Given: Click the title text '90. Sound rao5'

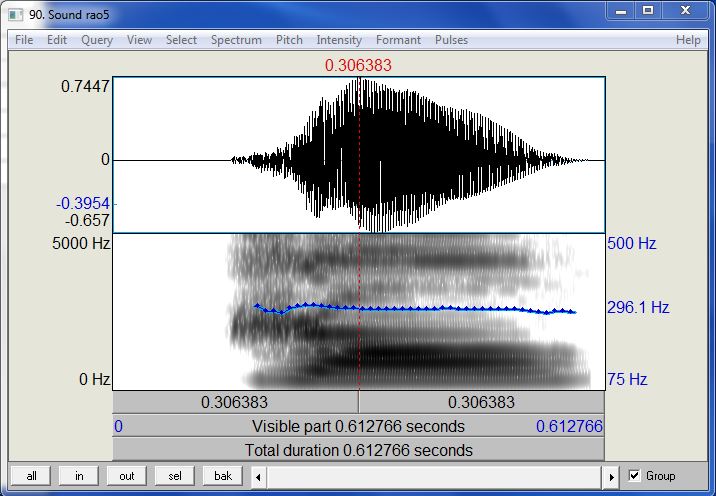Looking at the screenshot, I should point(69,15).
